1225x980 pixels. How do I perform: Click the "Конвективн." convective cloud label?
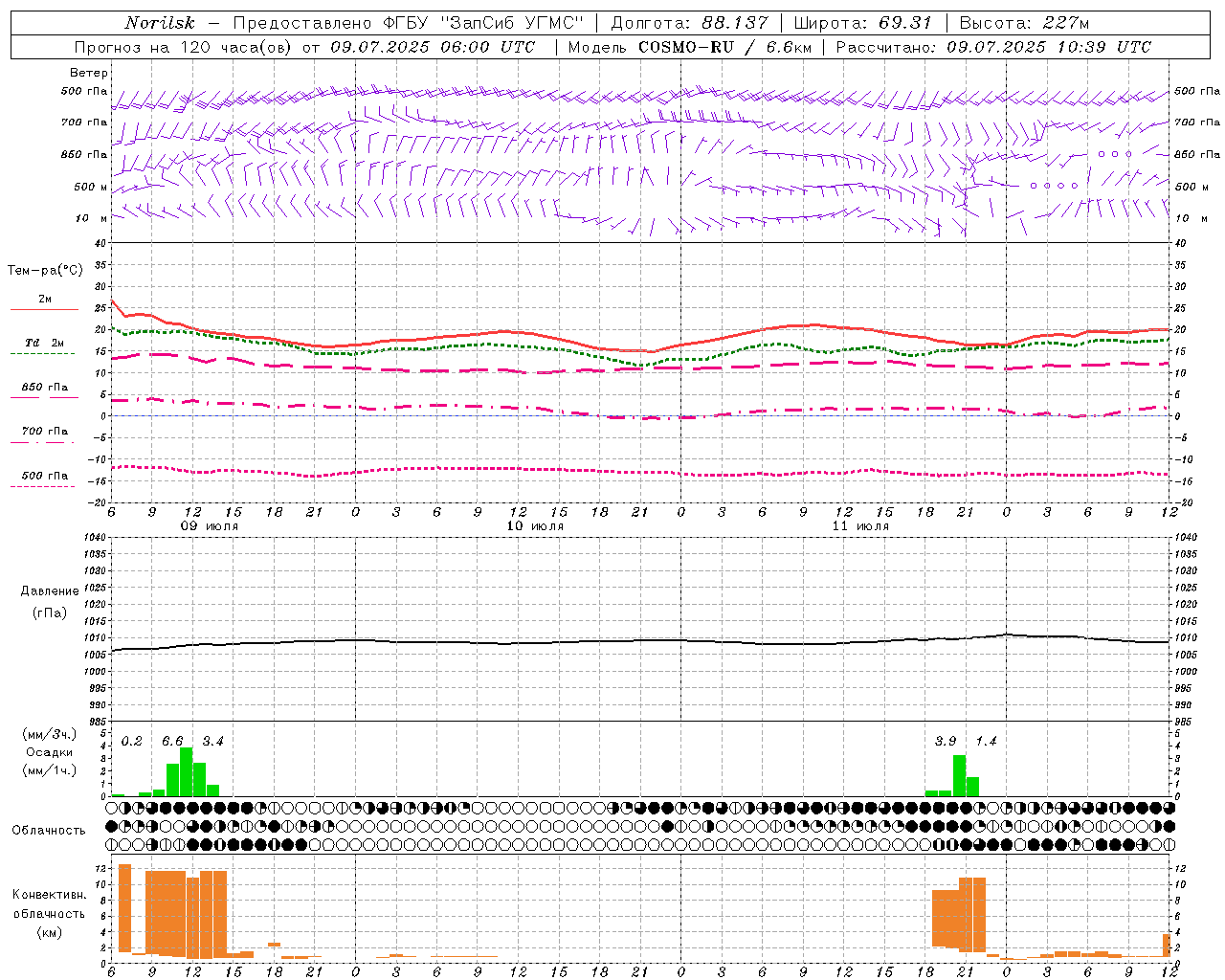49,895
